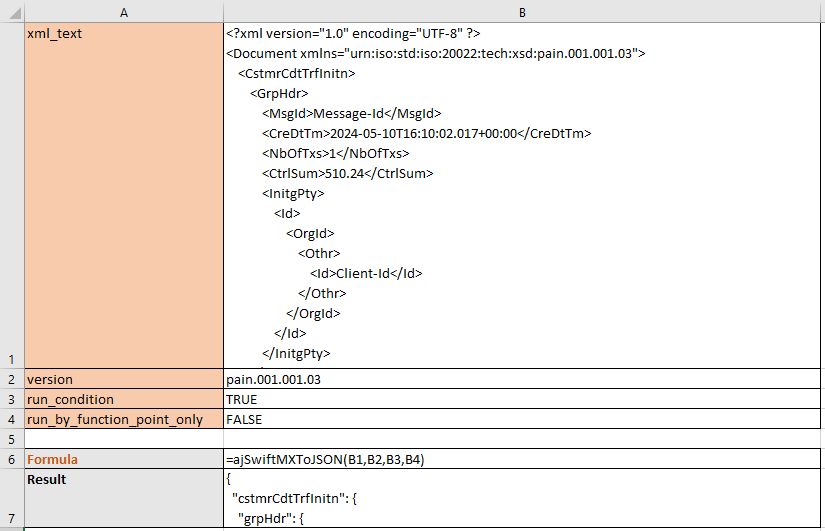The height and width of the screenshot is (531, 825).
Task: Click the run_condition label cell
Action: coord(123,399)
